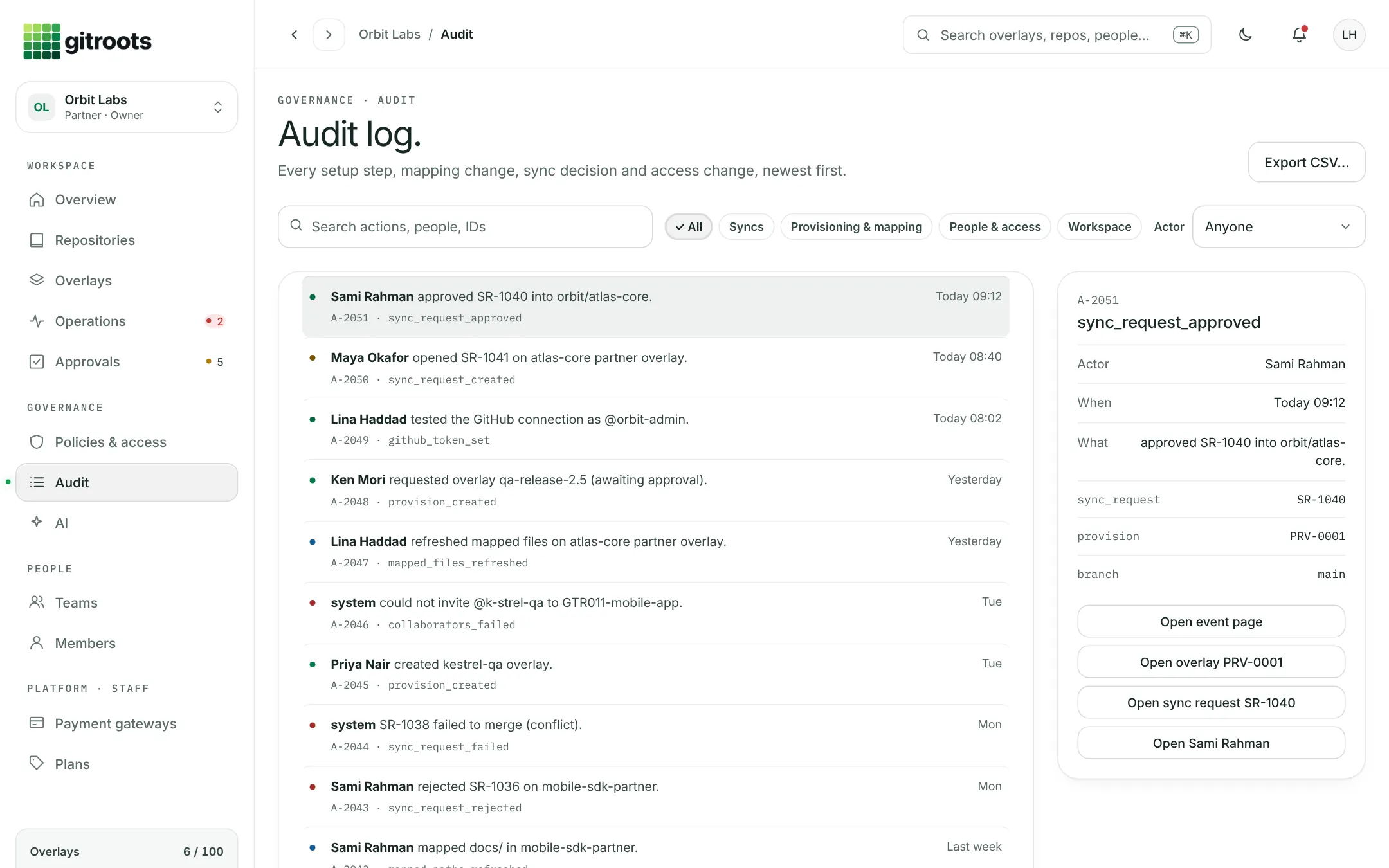The height and width of the screenshot is (868, 1389).
Task: Open Overlays in the sidebar
Action: point(127,281)
